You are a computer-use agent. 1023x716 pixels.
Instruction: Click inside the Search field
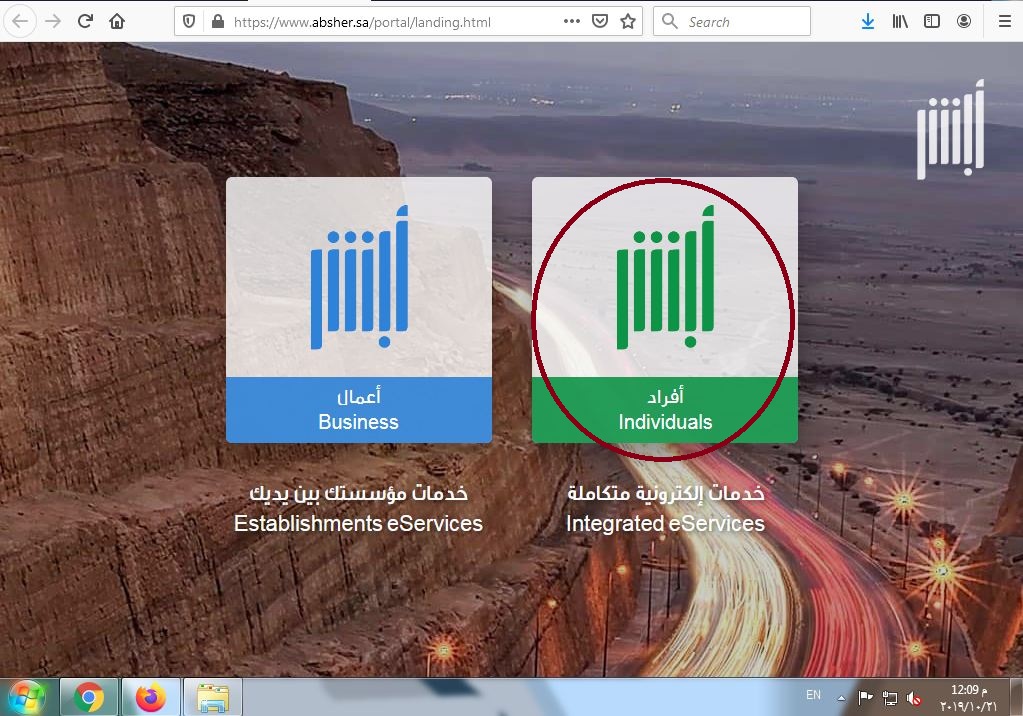point(740,21)
